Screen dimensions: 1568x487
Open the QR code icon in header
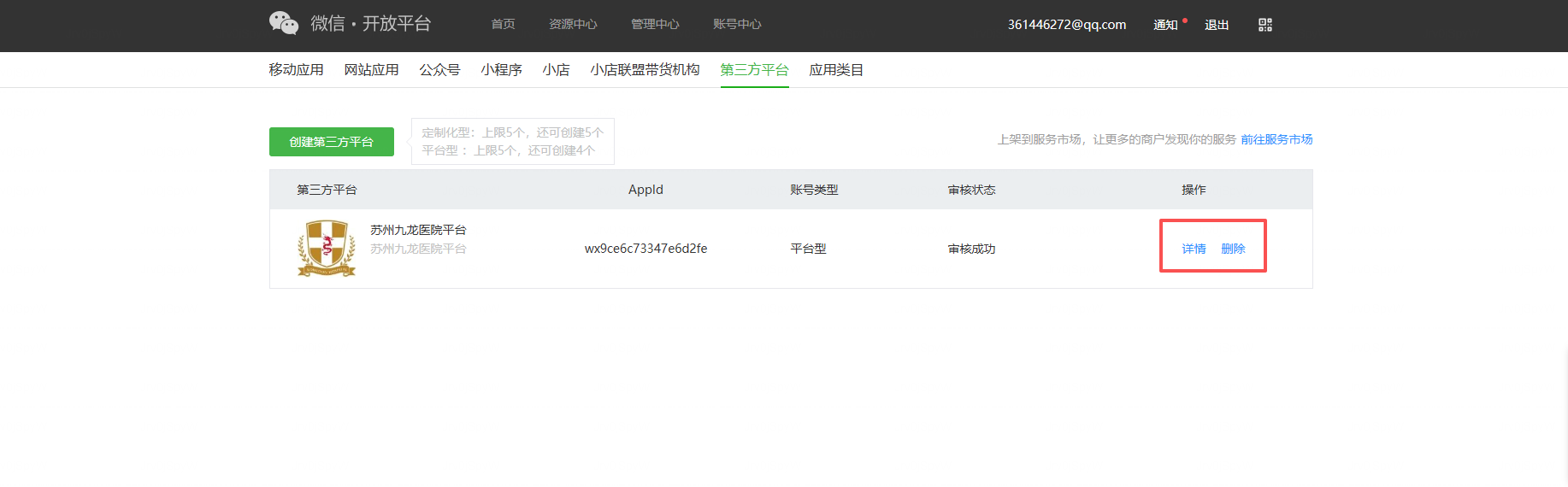tap(1265, 25)
